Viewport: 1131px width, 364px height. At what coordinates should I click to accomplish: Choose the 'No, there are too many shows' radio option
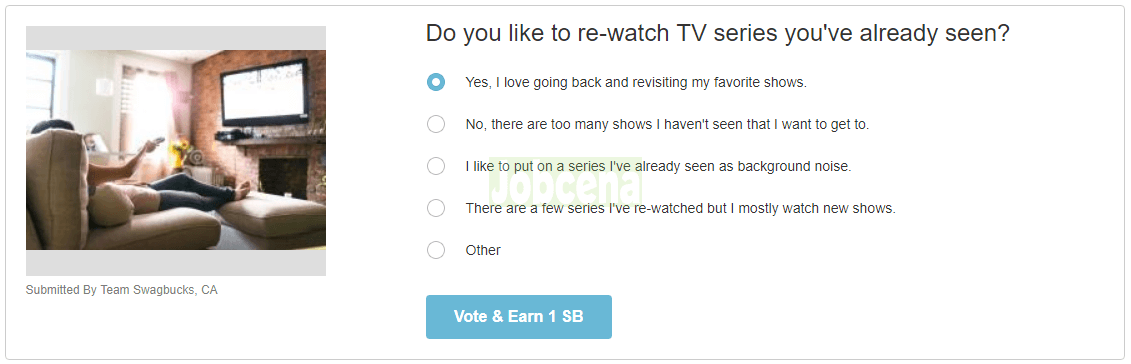[x=436, y=124]
